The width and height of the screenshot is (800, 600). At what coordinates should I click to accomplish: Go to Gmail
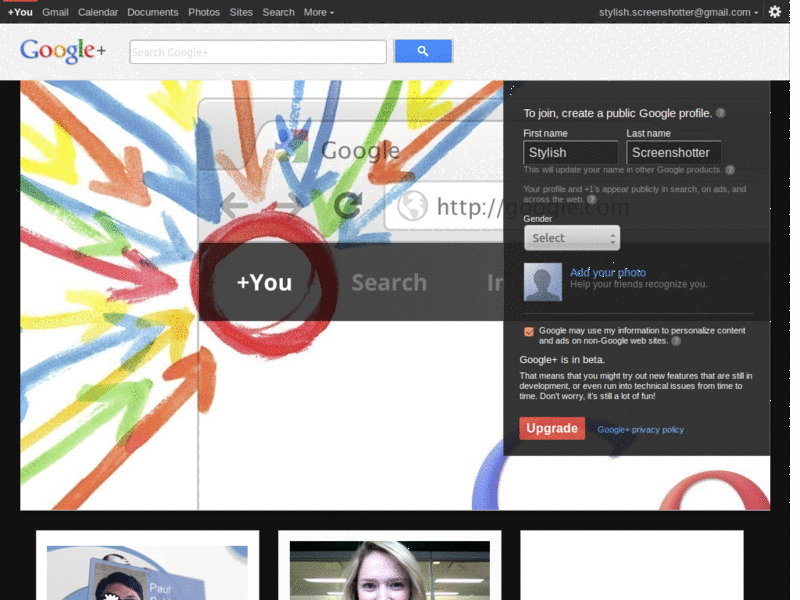point(55,12)
